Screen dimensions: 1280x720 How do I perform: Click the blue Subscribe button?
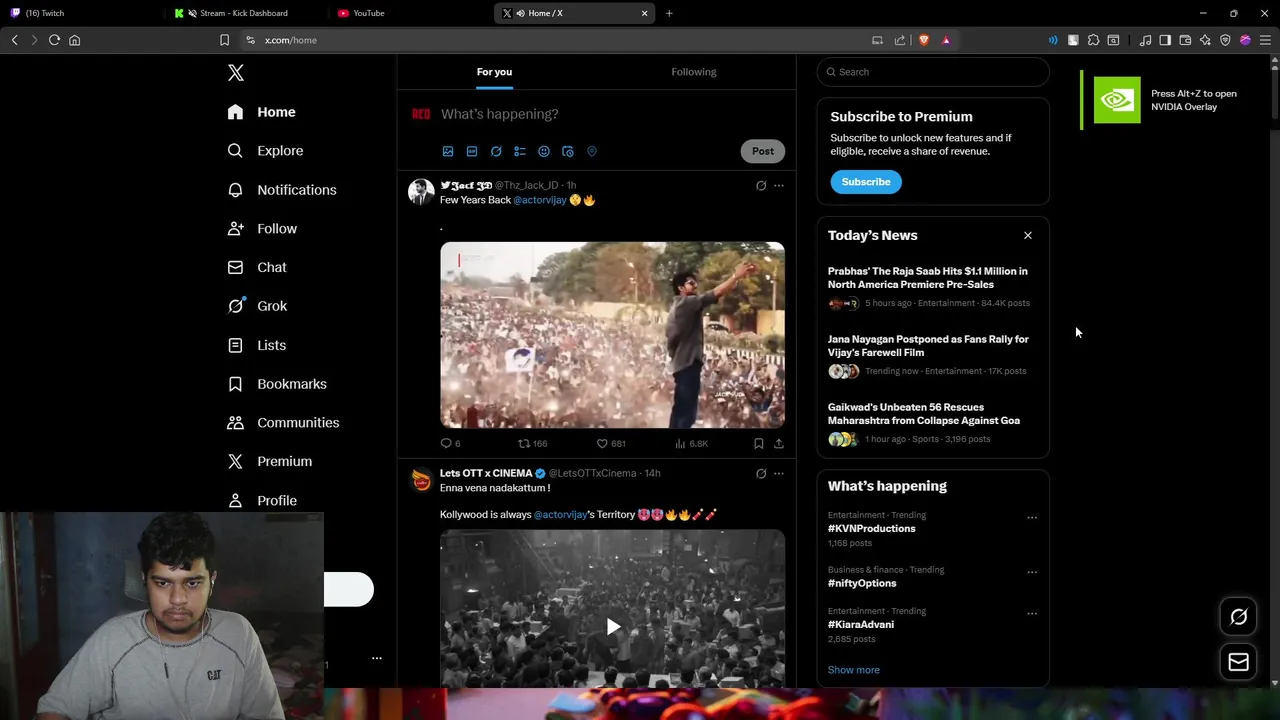(866, 182)
